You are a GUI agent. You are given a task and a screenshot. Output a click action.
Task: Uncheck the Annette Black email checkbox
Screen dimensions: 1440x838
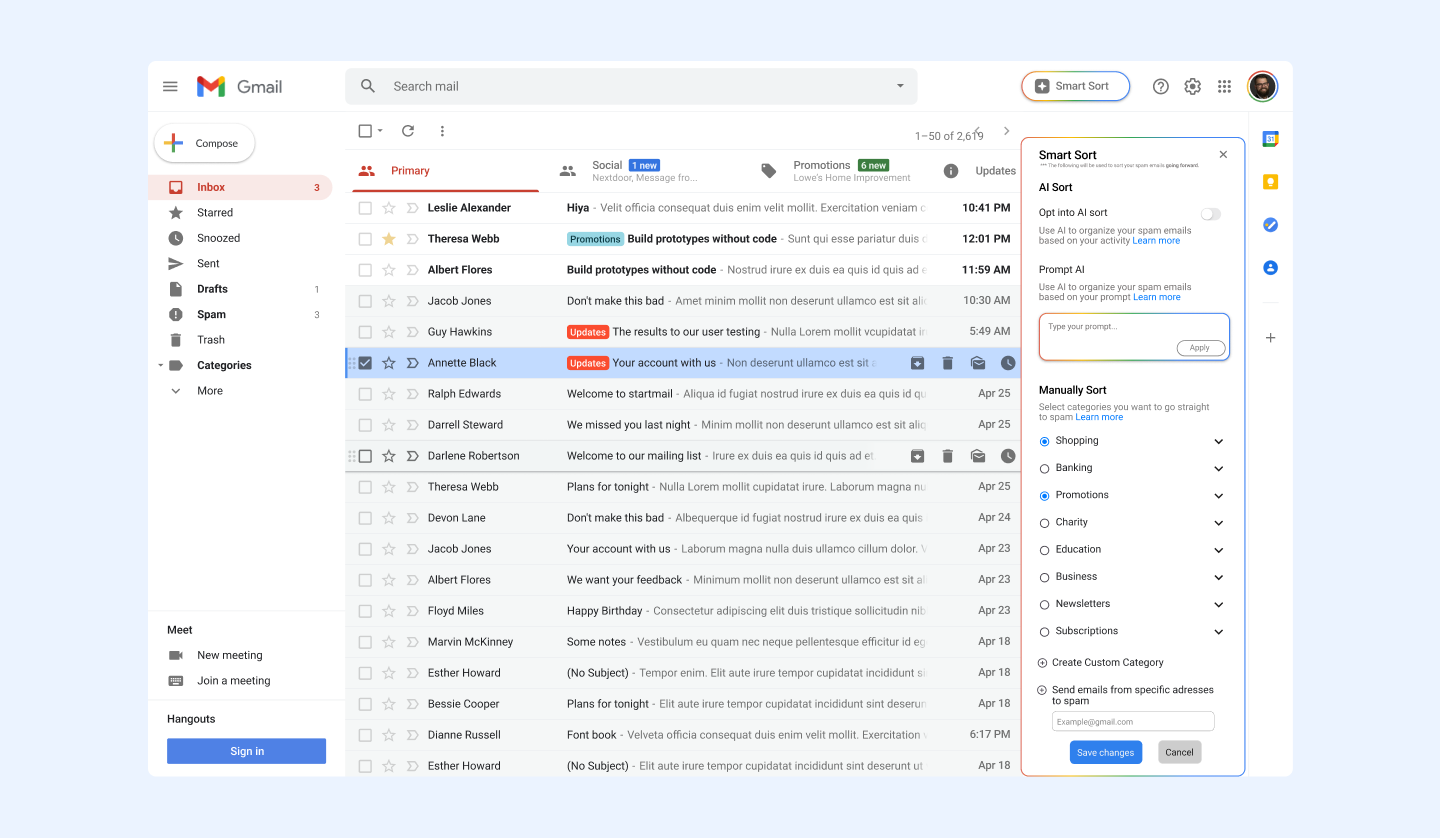pyautogui.click(x=365, y=363)
